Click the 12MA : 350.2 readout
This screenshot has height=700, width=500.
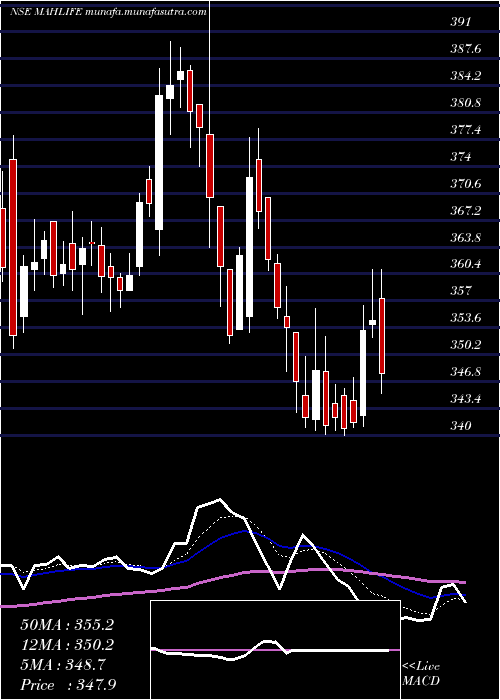(x=67, y=645)
